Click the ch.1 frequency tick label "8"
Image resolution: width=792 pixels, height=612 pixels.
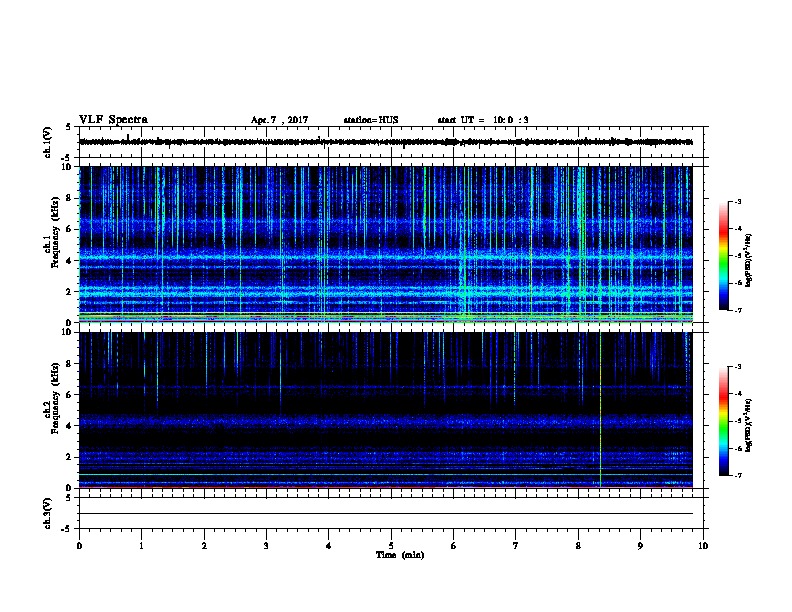69,198
